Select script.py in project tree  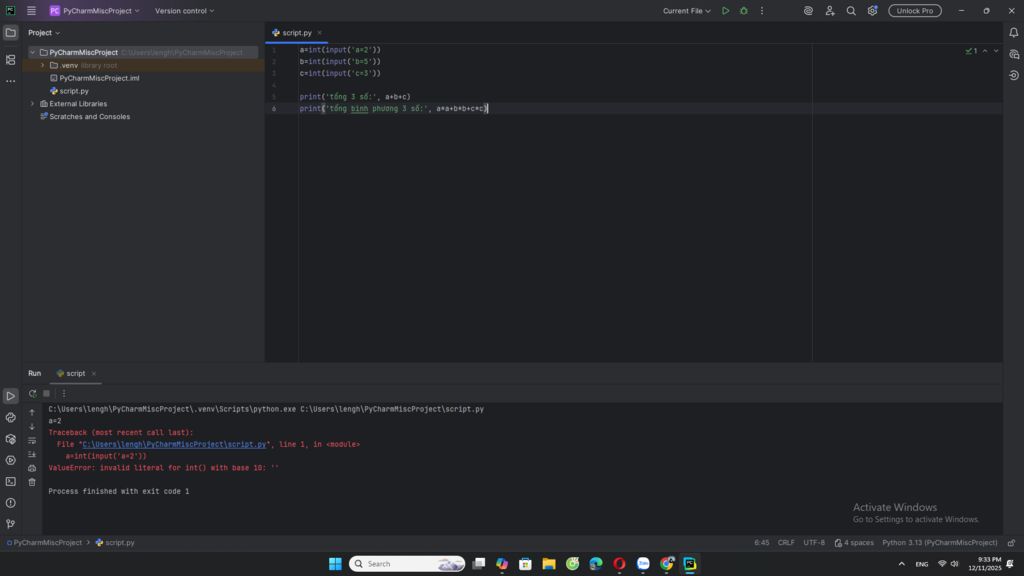click(x=74, y=91)
